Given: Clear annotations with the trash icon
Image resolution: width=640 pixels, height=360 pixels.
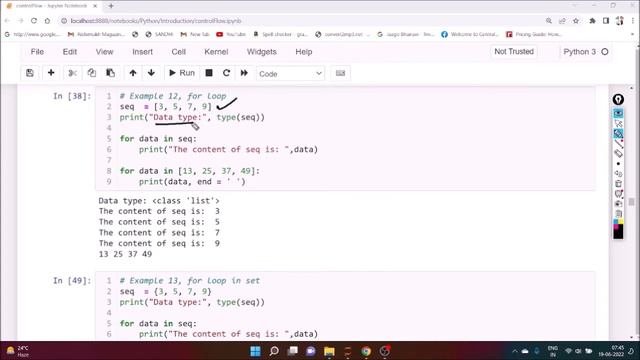Looking at the screenshot, I should click(618, 184).
